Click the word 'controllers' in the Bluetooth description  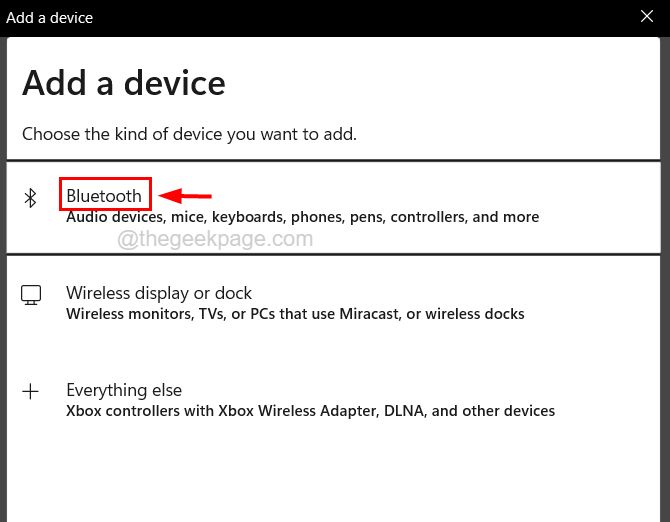pyautogui.click(x=428, y=217)
